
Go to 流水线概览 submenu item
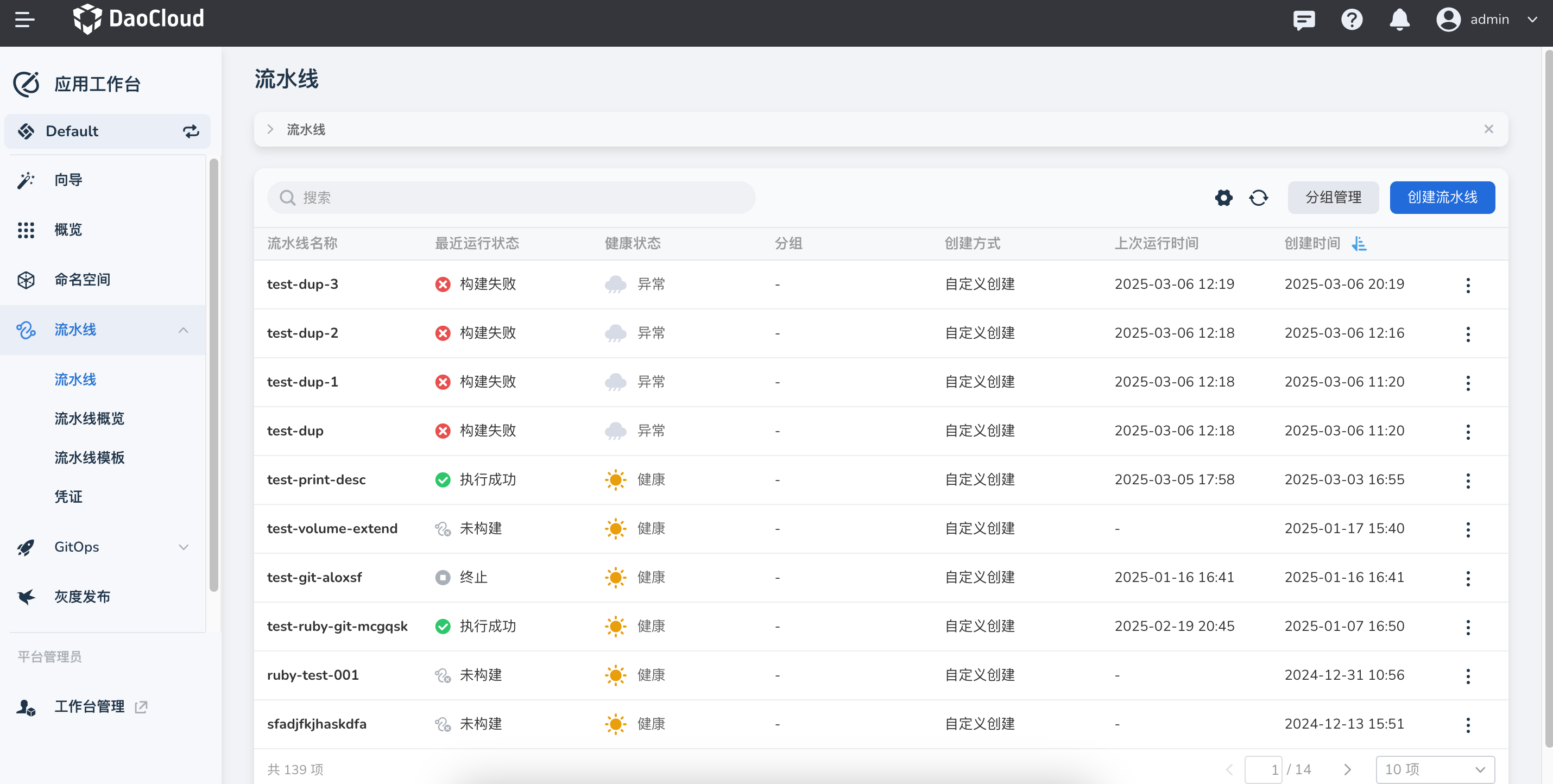89,418
